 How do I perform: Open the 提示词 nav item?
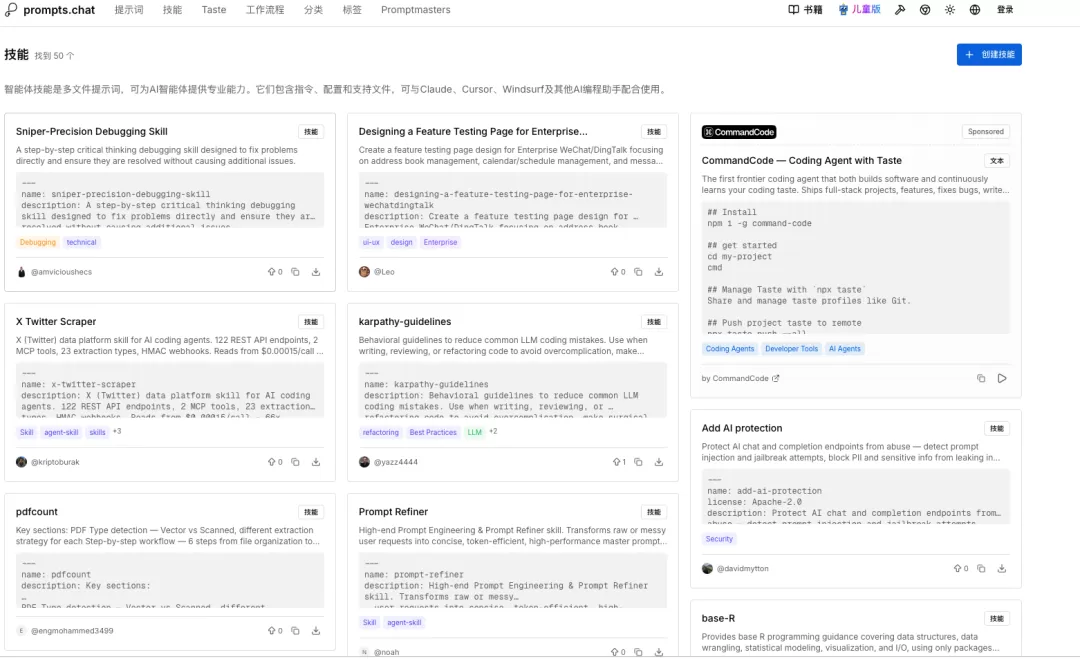point(129,10)
